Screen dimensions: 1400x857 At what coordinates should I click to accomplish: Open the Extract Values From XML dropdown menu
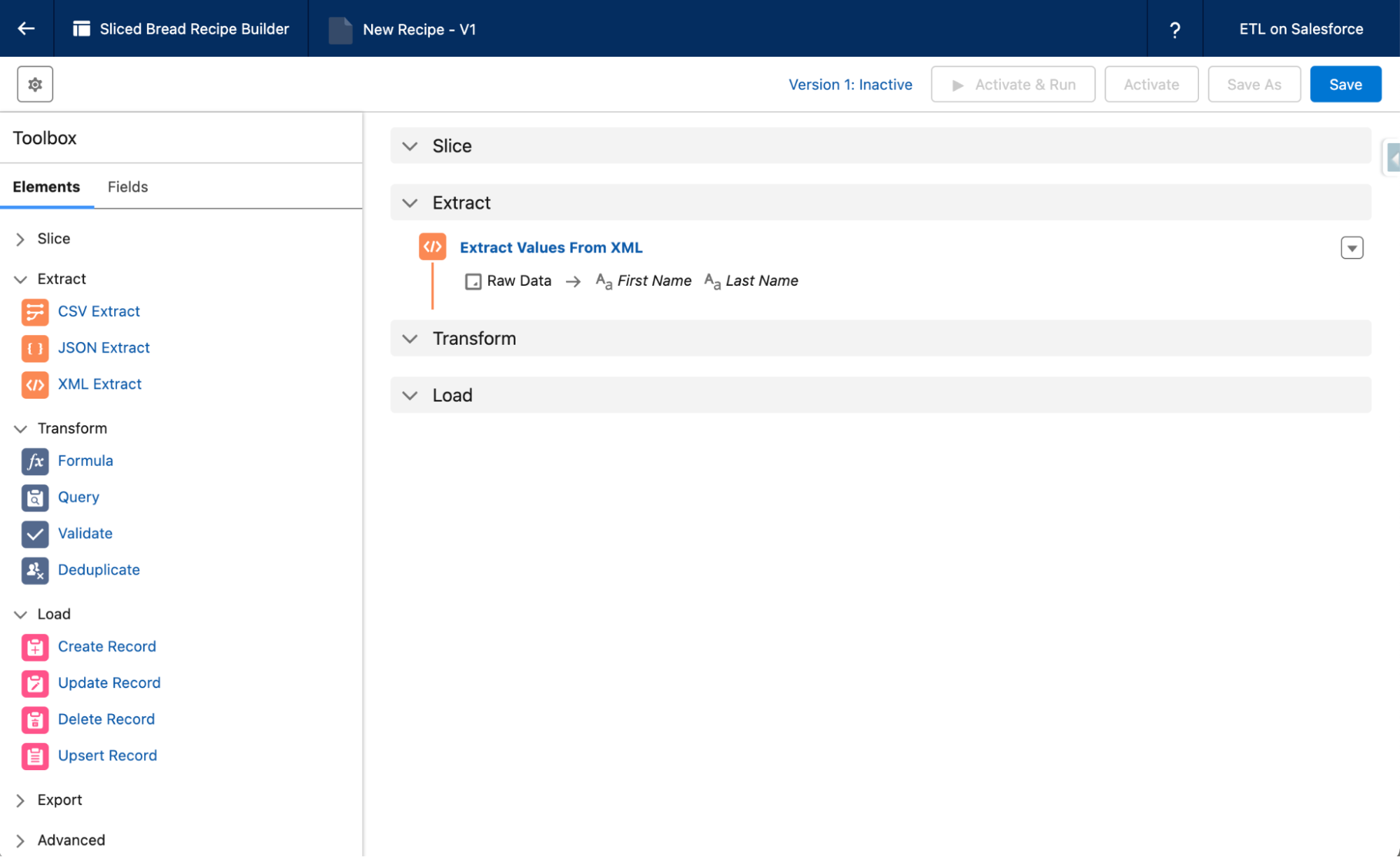pyautogui.click(x=1352, y=248)
